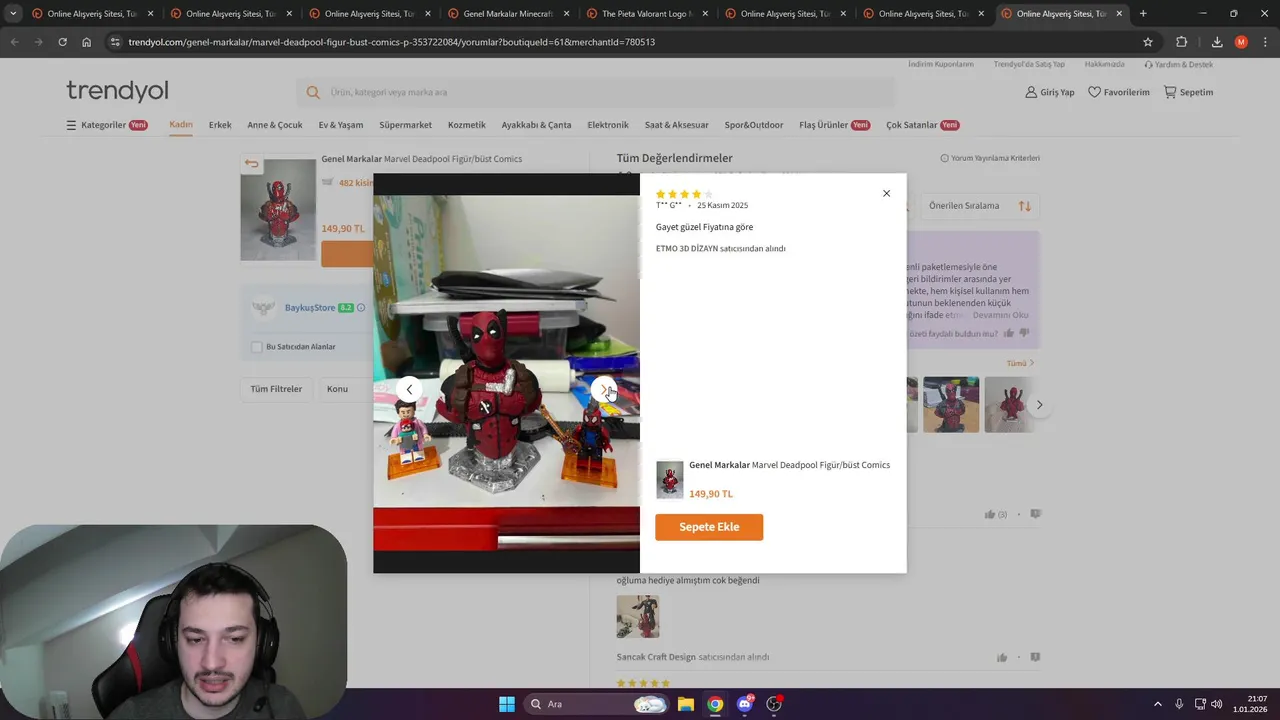Show next review photo arrow
This screenshot has height=720, width=1280.
coord(604,390)
